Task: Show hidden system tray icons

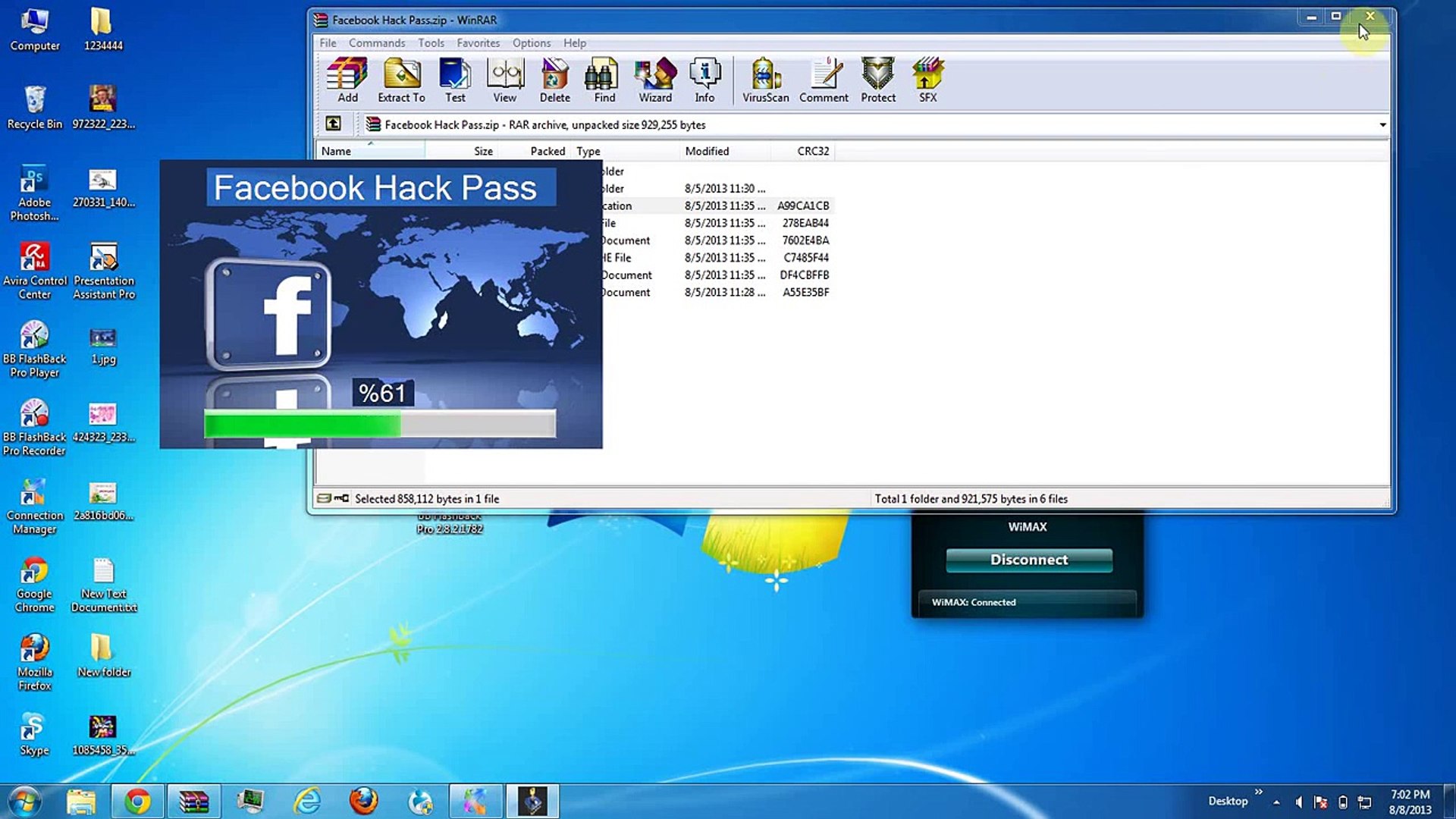Action: pyautogui.click(x=1276, y=802)
